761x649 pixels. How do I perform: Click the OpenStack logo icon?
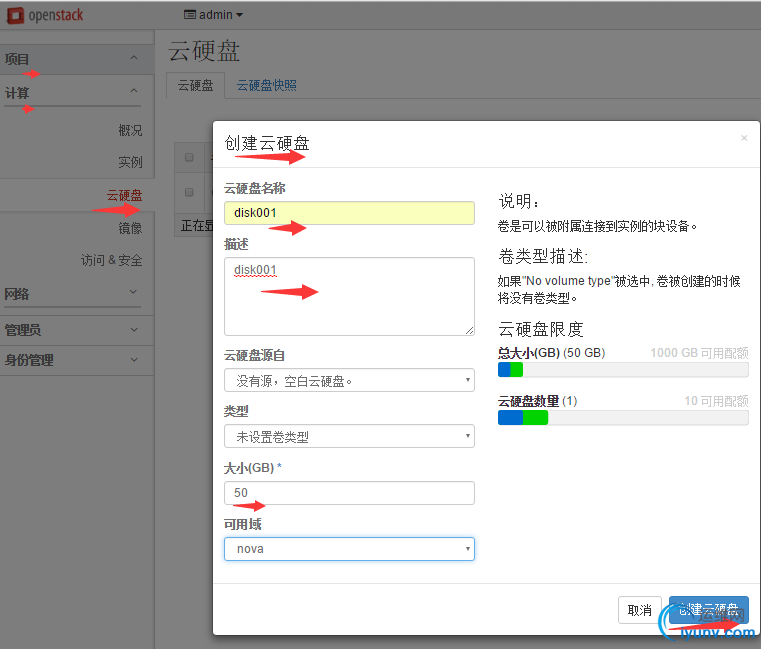click(17, 15)
